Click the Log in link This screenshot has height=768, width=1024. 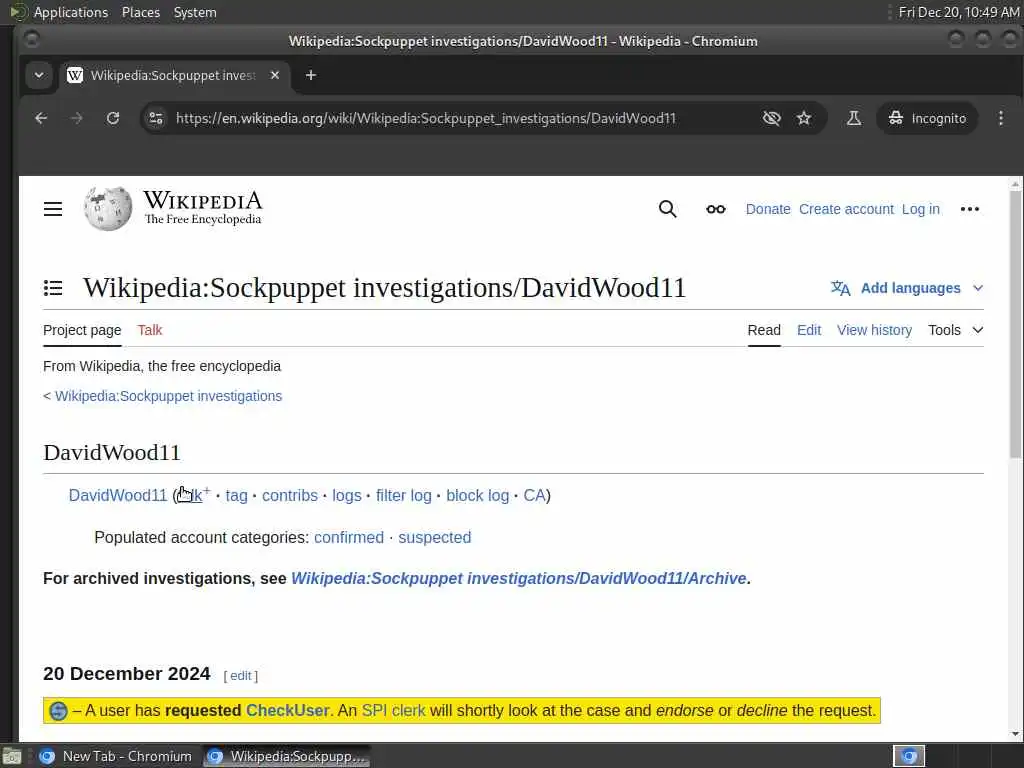tap(921, 209)
